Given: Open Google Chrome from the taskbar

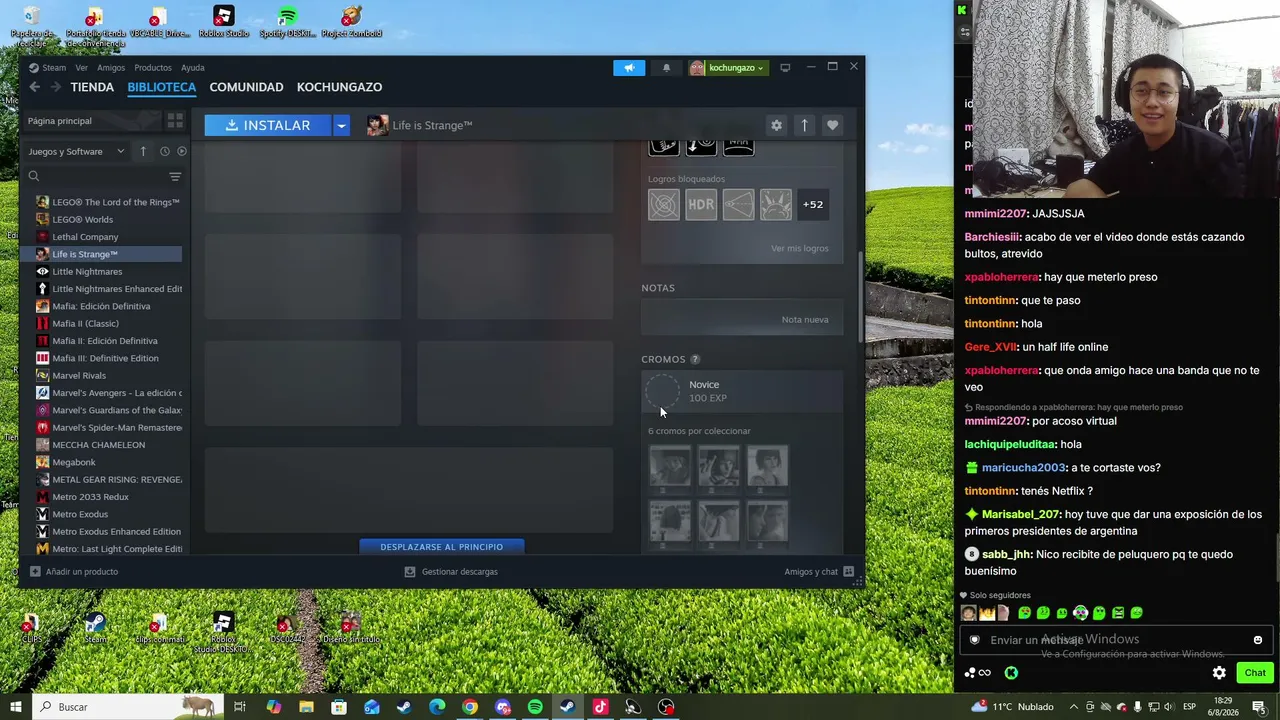Looking at the screenshot, I should coord(470,707).
